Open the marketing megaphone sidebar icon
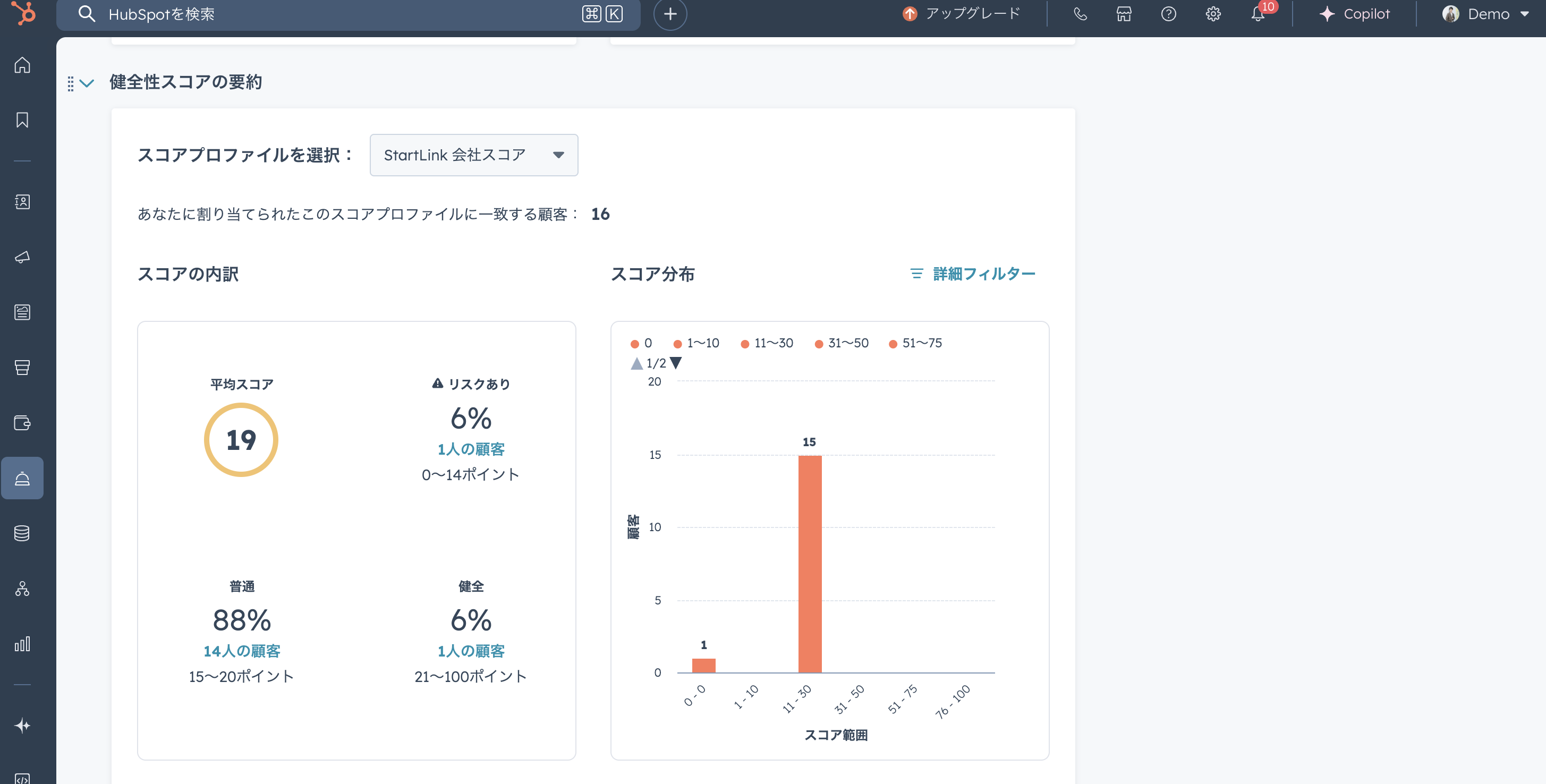 22,257
